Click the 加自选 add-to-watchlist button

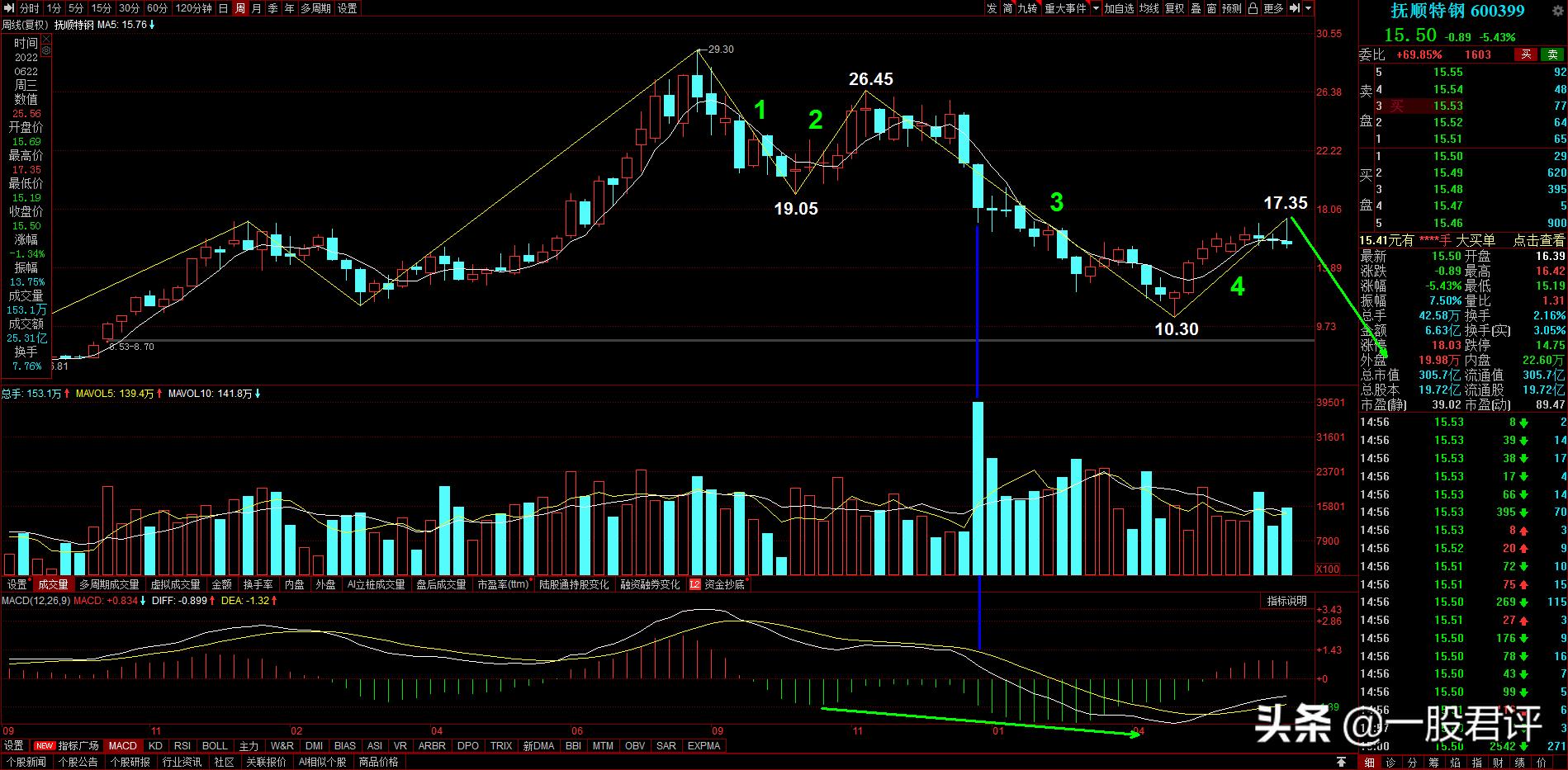1119,8
